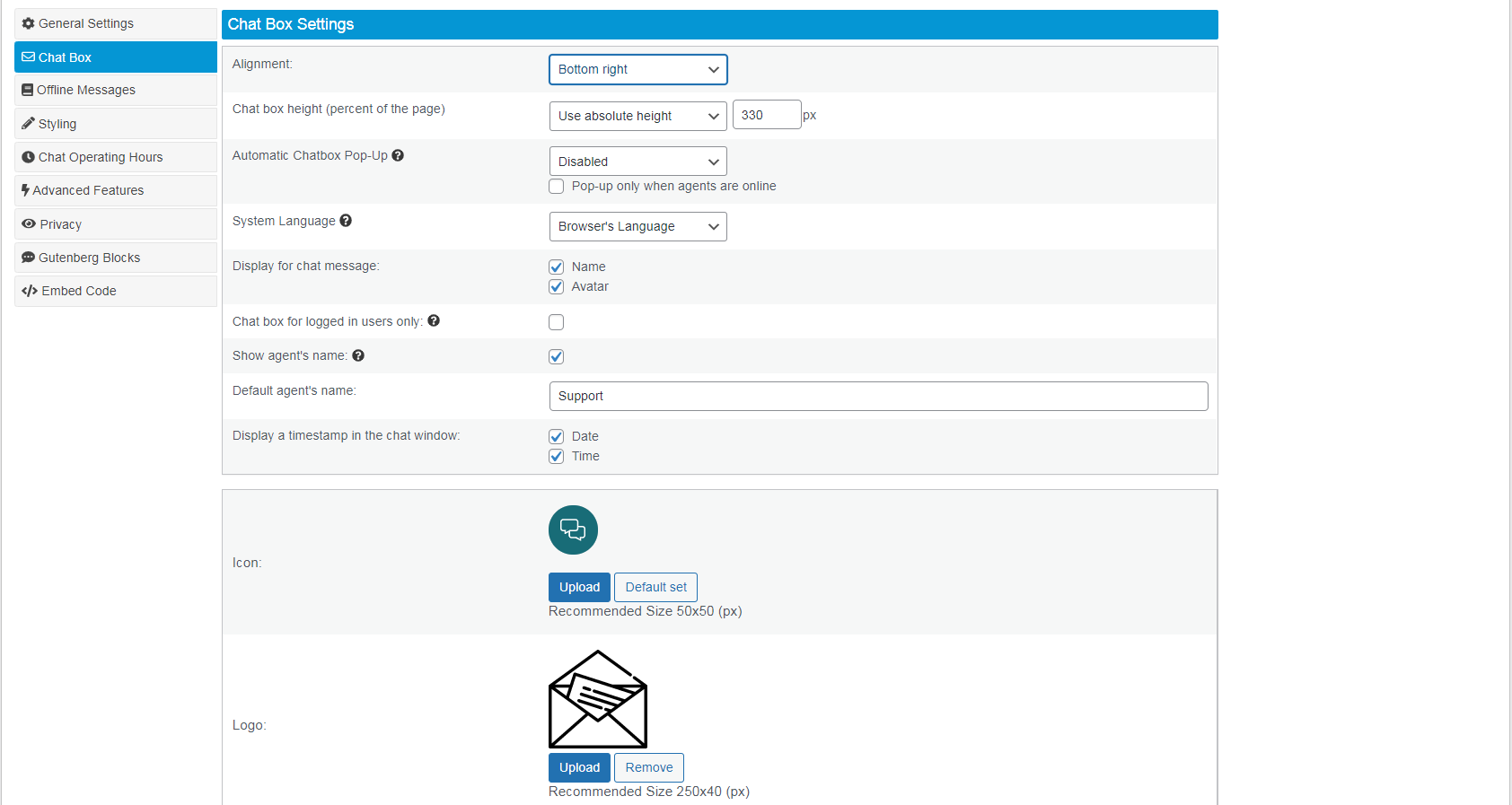Go to Chat Operating Hours tab
This screenshot has width=1512, height=805.
point(100,157)
